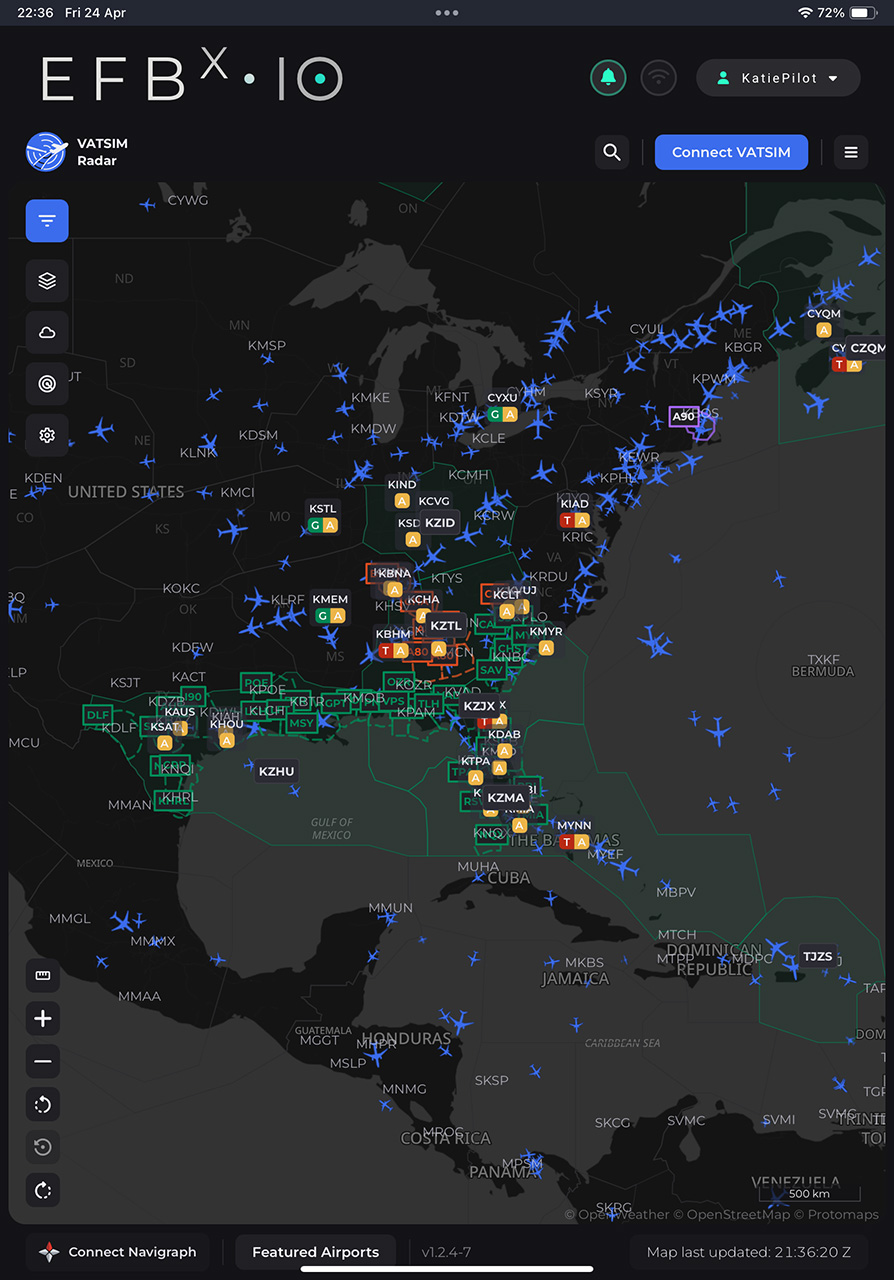Select the KZHU center sector label
The image size is (894, 1280).
pos(276,771)
